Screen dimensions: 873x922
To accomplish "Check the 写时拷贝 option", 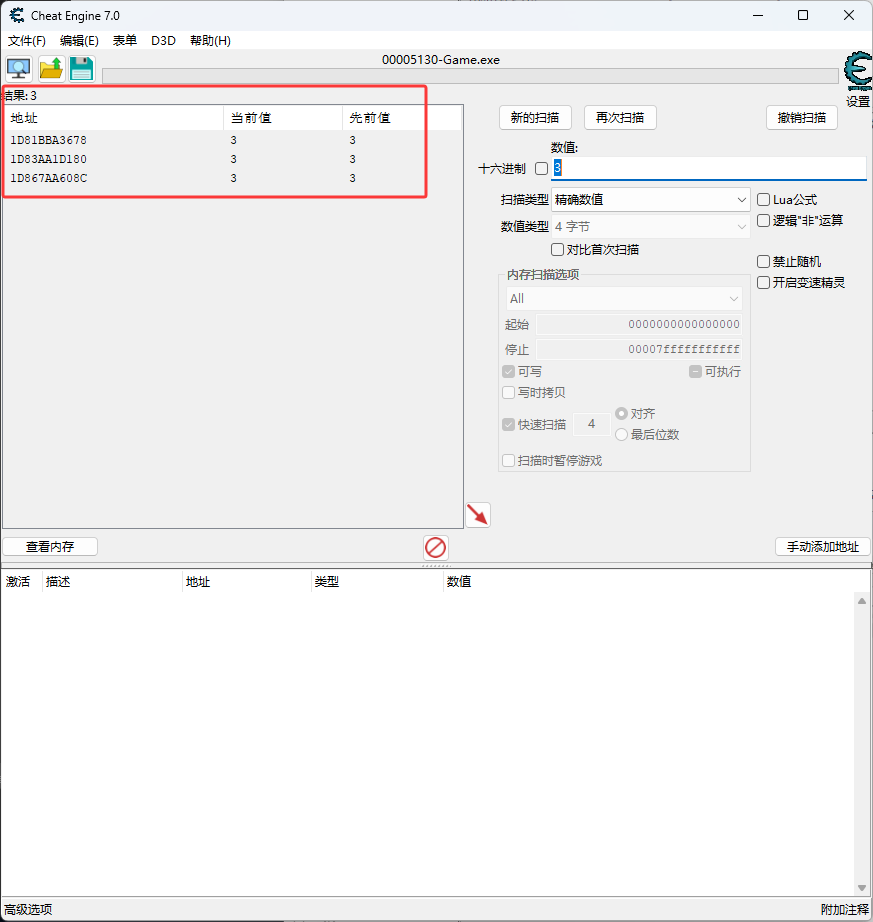I will [x=509, y=392].
